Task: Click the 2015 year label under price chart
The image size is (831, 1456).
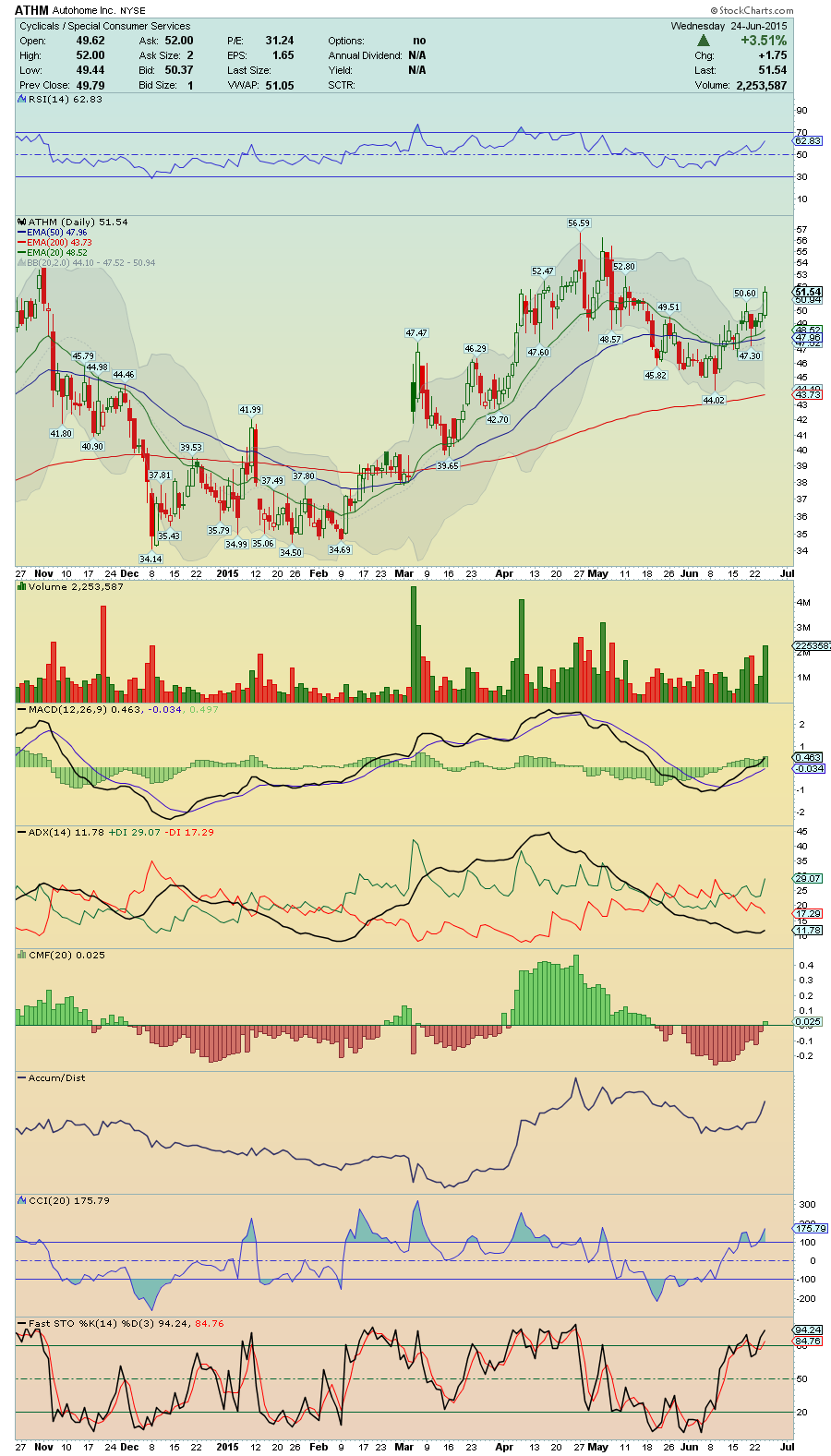Action: coord(227,573)
